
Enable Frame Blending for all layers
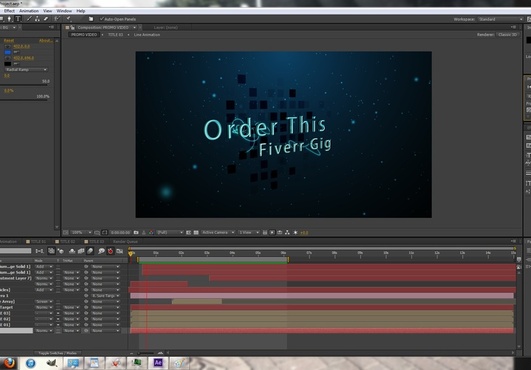point(81,251)
